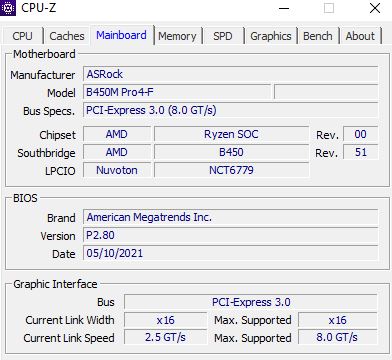Switch to the CPU tab
The height and width of the screenshot is (360, 392).
pos(22,36)
